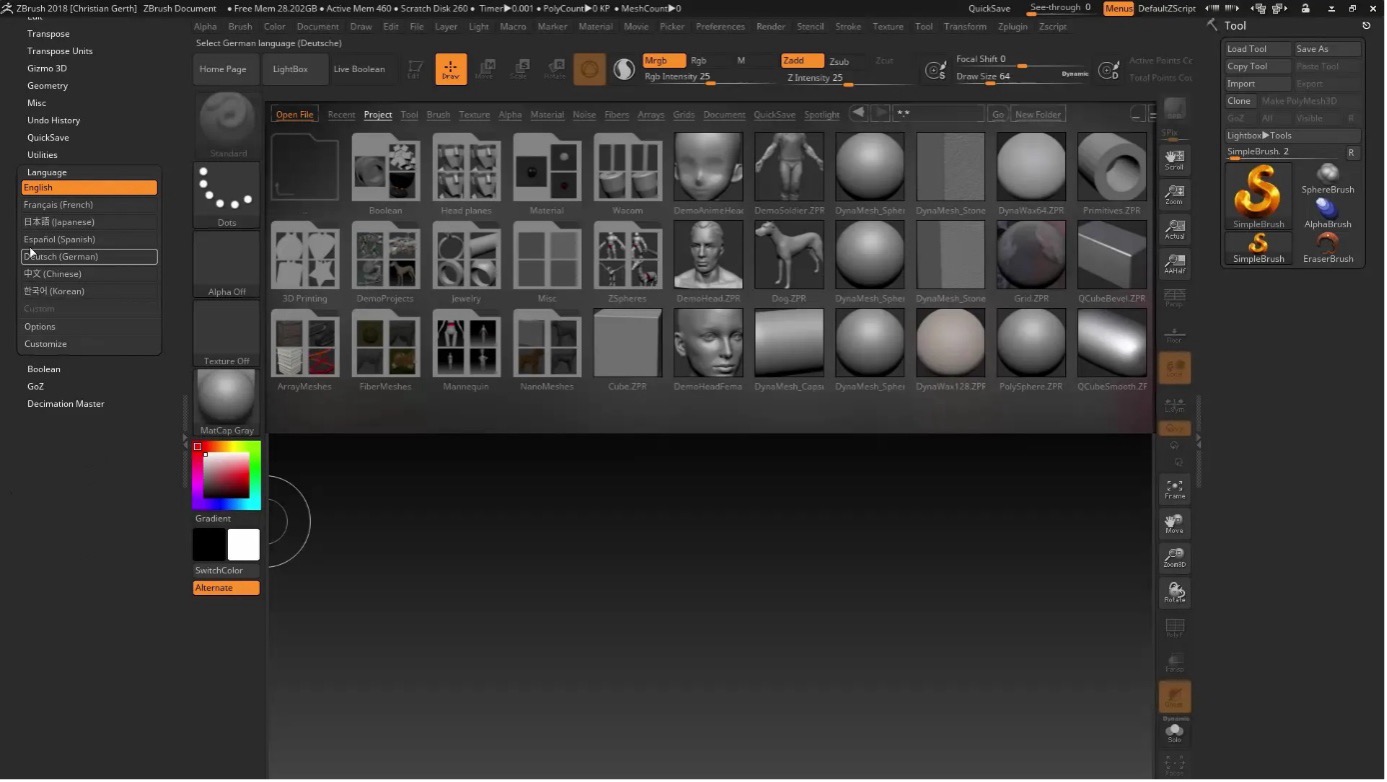Expand the Decimation Master section
Viewport: 1387px width, 782px height.
[x=66, y=404]
